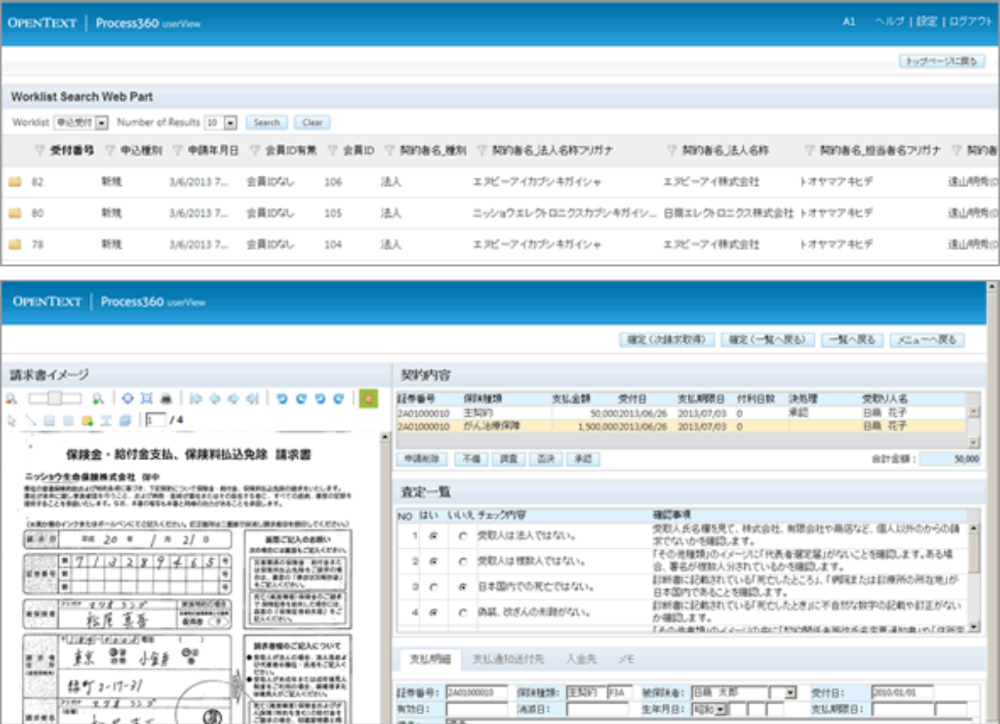The width and height of the screenshot is (1000, 724).
Task: Go to last page of image
Action: coord(253,399)
